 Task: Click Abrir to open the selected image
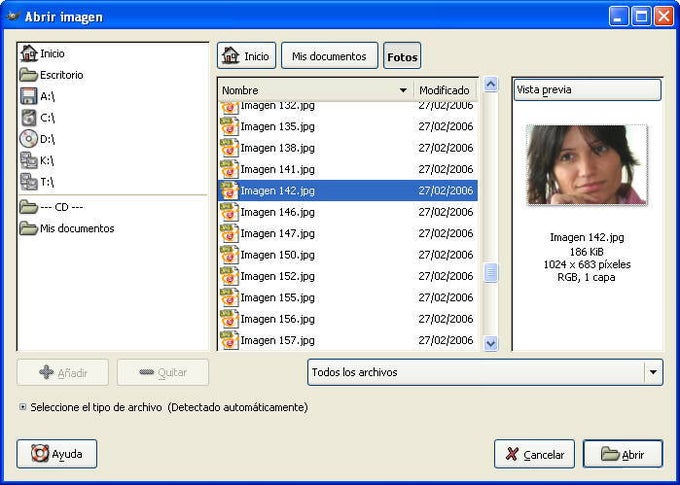[x=623, y=454]
